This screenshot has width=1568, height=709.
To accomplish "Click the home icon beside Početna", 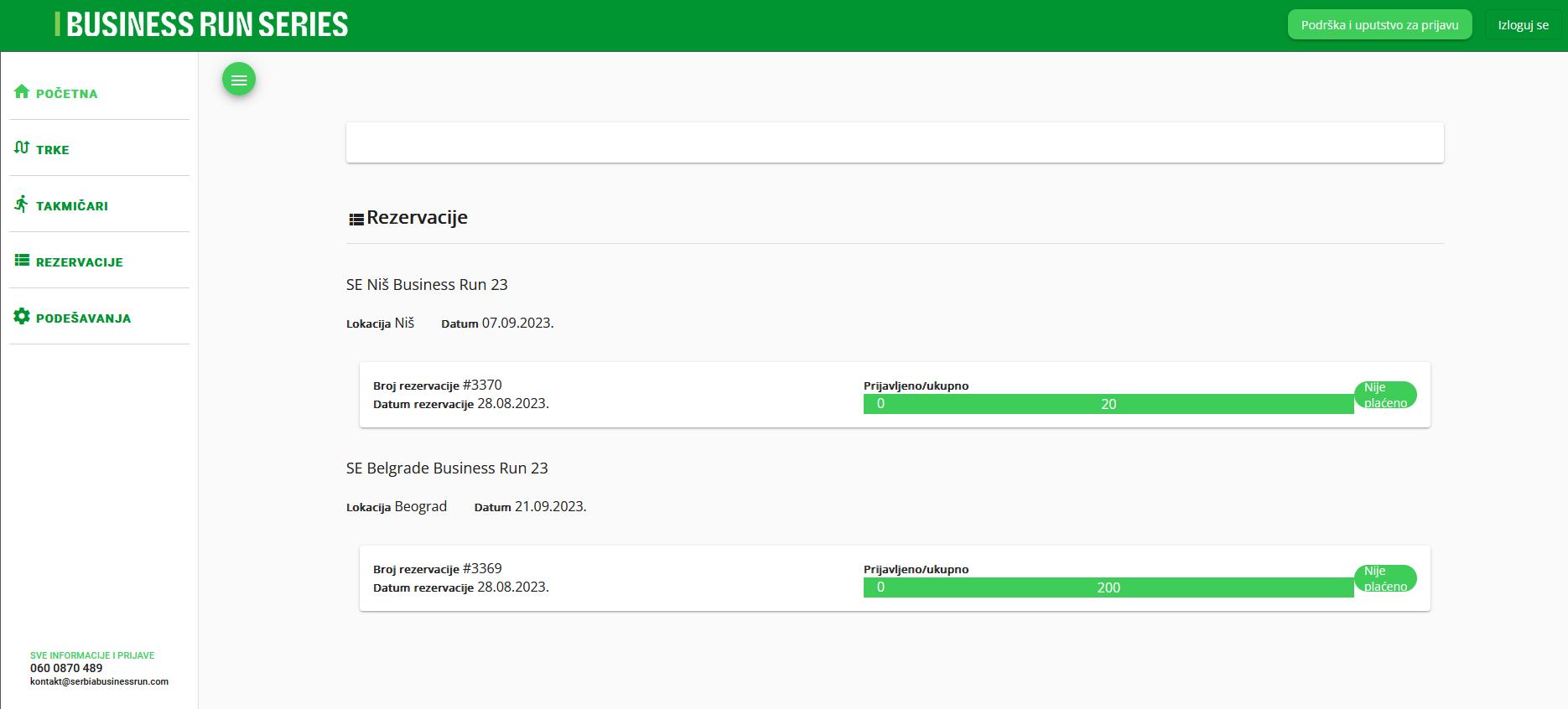I will tap(22, 91).
